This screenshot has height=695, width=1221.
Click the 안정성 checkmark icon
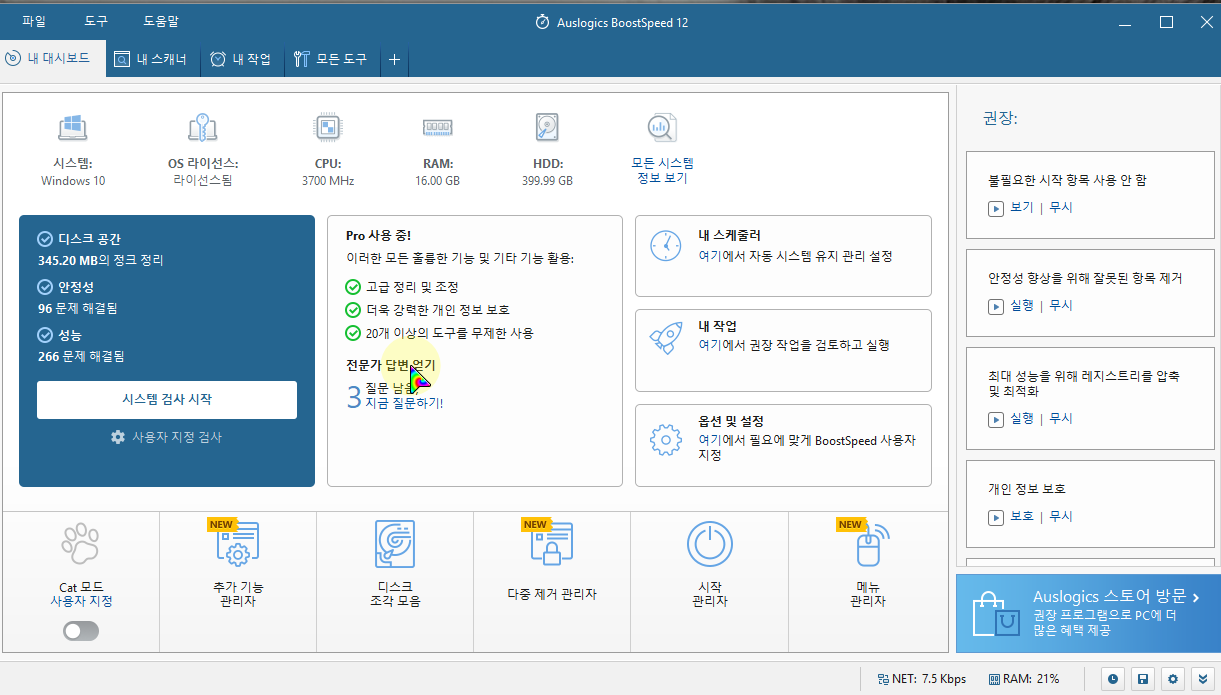point(44,287)
